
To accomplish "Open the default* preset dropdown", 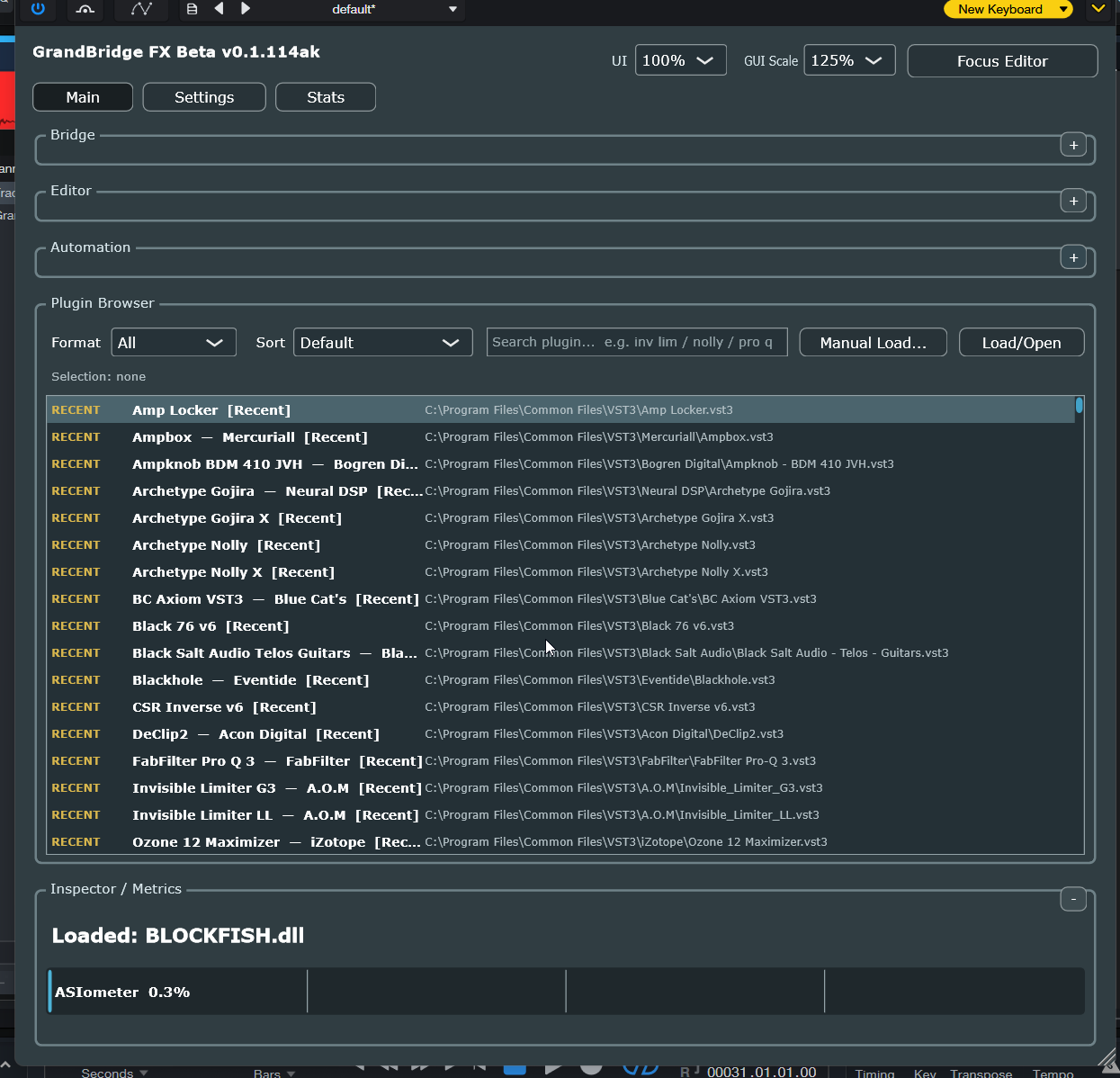I will pyautogui.click(x=394, y=9).
